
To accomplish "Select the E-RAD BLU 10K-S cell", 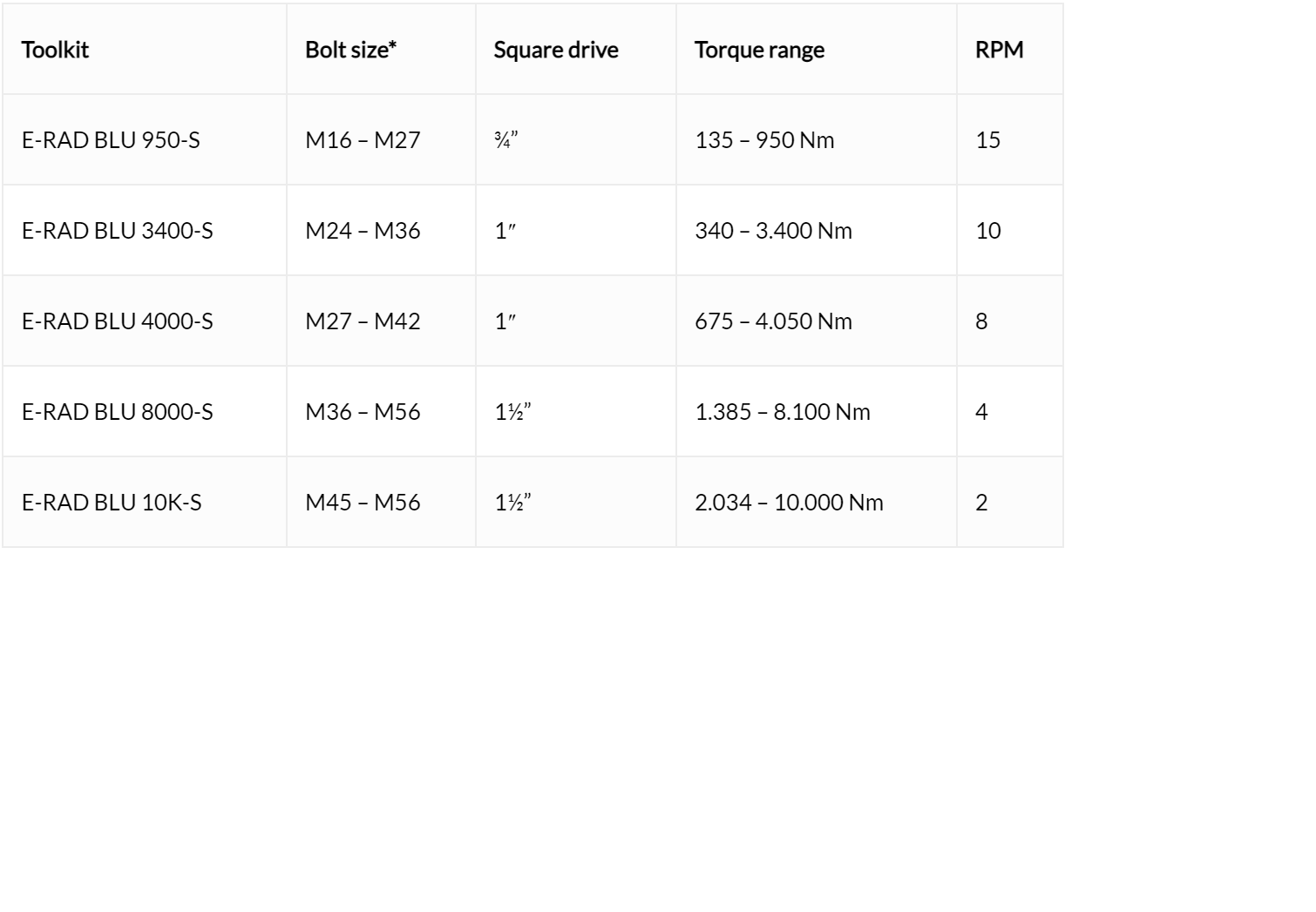I will click(145, 502).
